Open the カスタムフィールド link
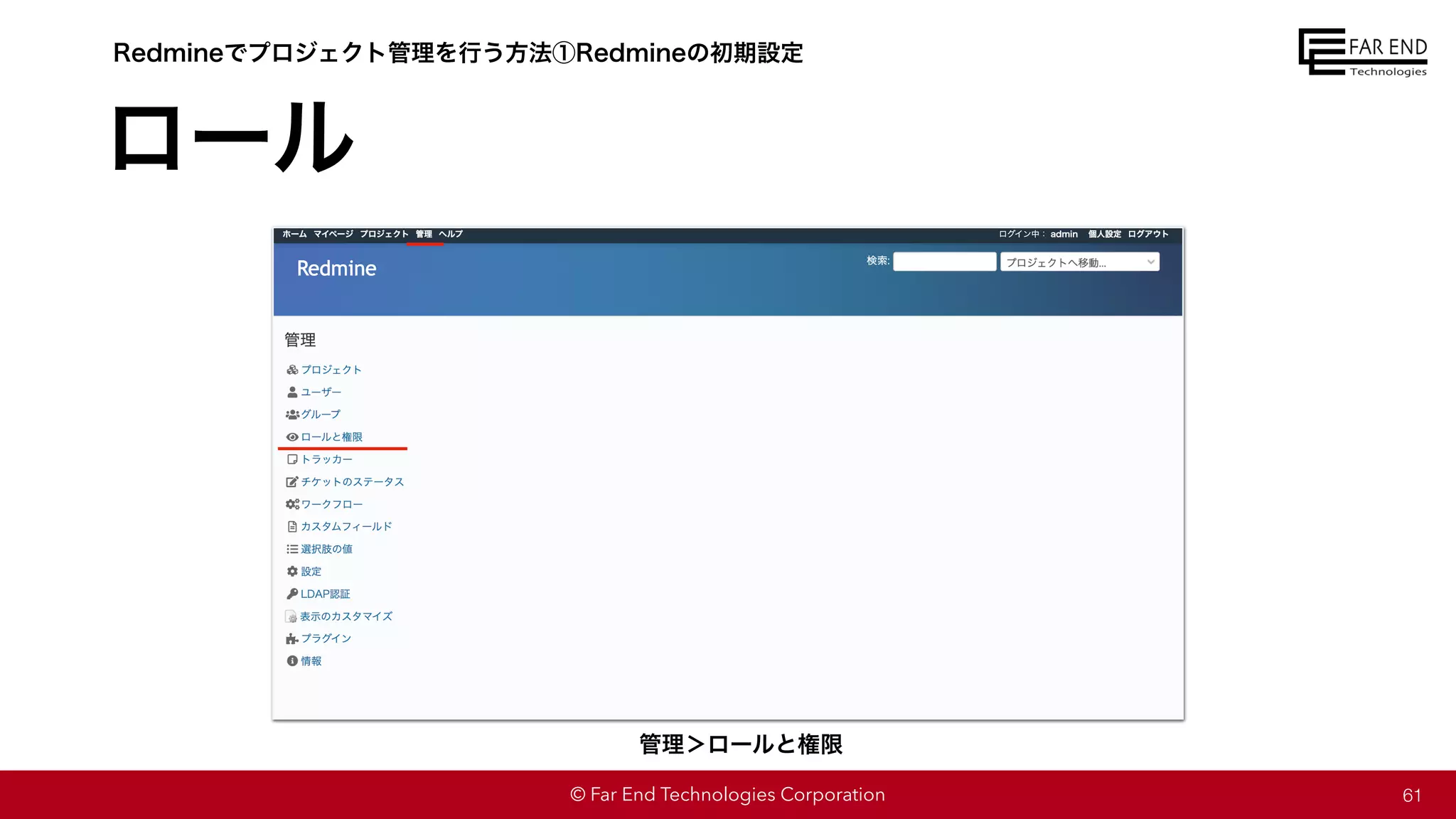 [346, 527]
